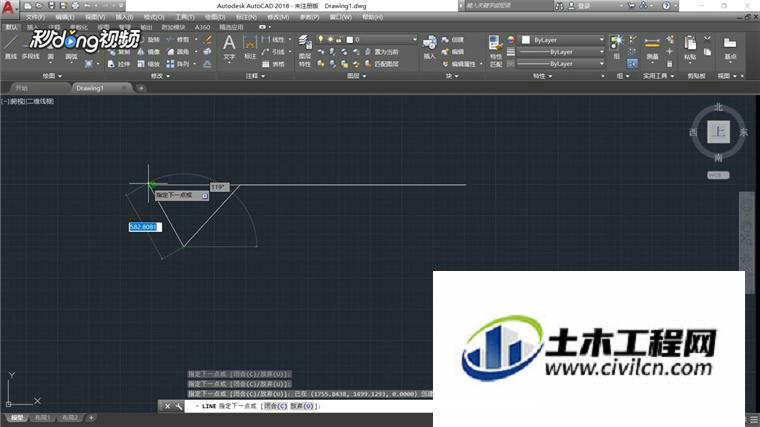The width and height of the screenshot is (760, 427).
Task: Click the search keyword input box
Action: 507,6
